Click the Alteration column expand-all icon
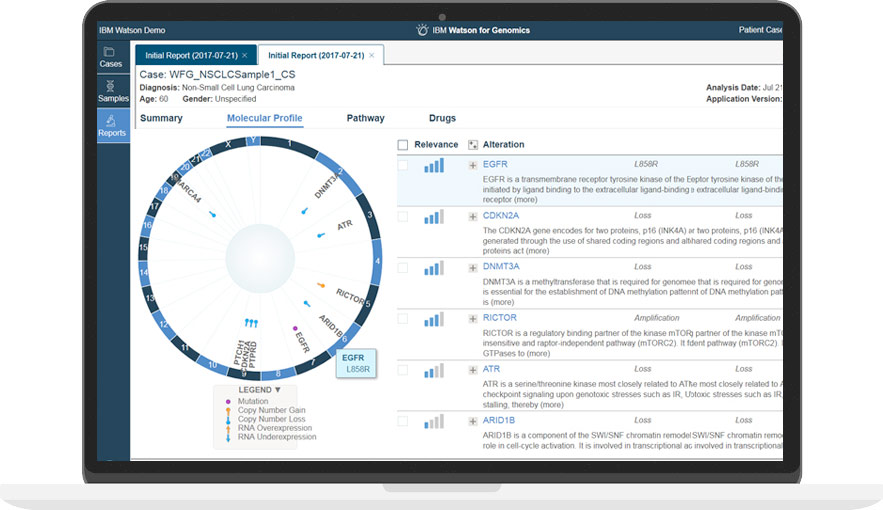Screen dimensions: 883x510 [473, 145]
